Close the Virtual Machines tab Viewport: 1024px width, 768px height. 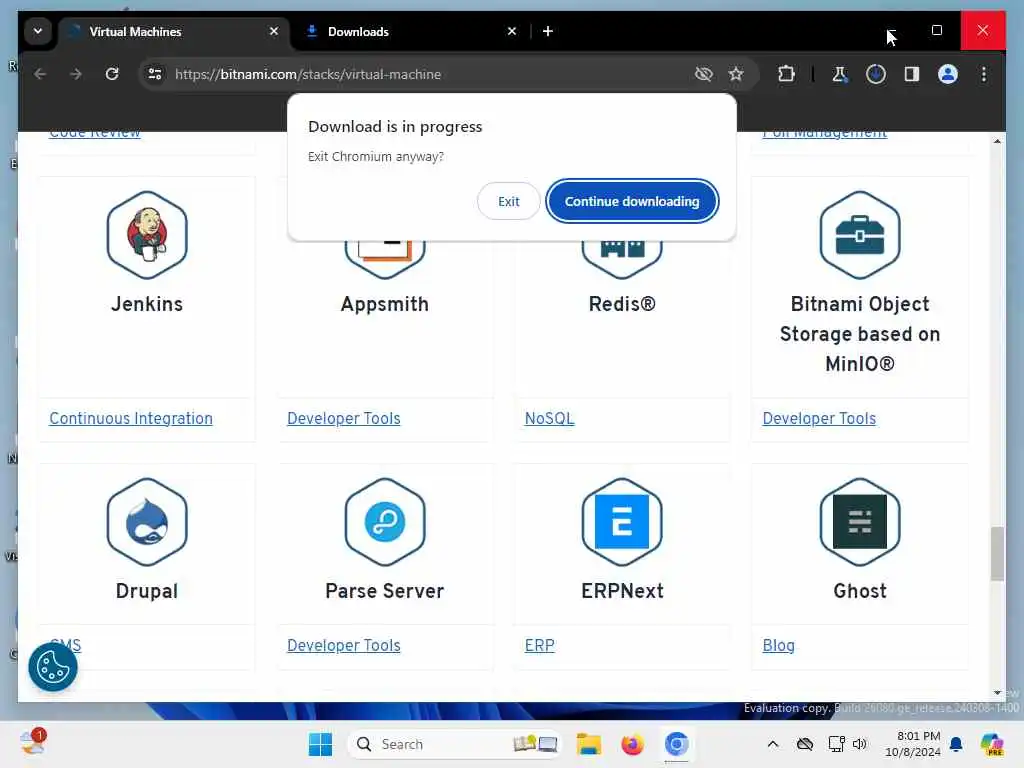[x=274, y=31]
